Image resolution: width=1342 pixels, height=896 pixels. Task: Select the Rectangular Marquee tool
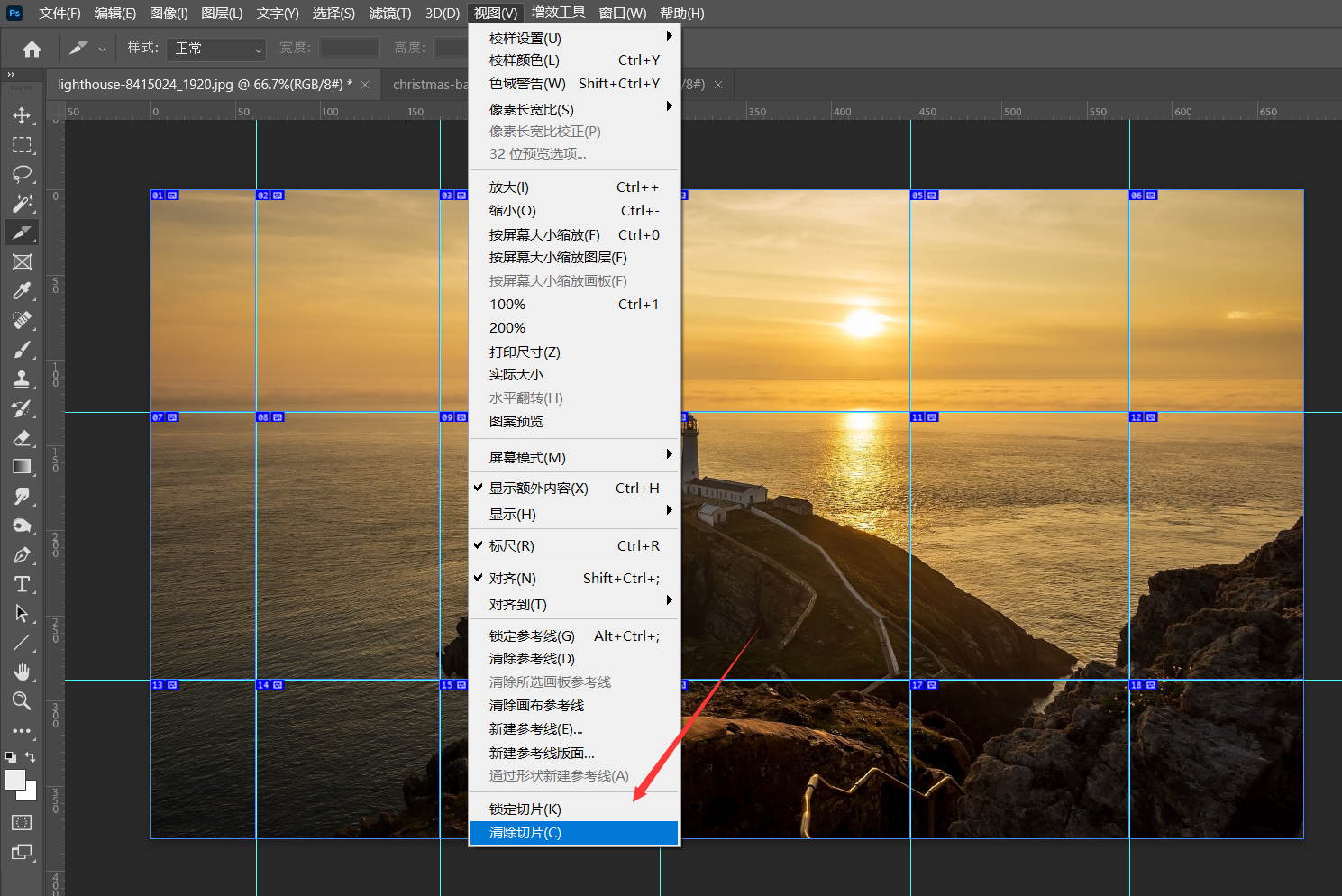(x=22, y=145)
